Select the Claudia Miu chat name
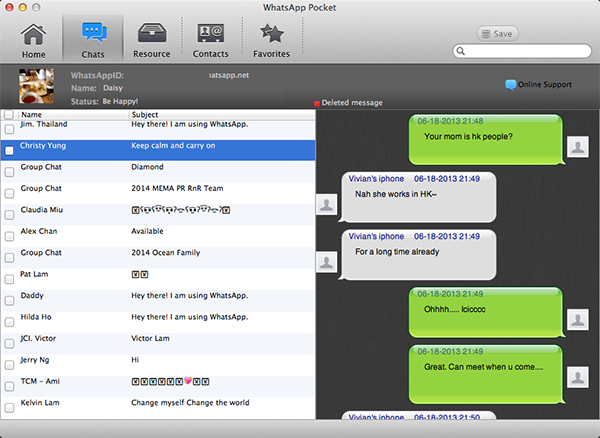 click(41, 210)
